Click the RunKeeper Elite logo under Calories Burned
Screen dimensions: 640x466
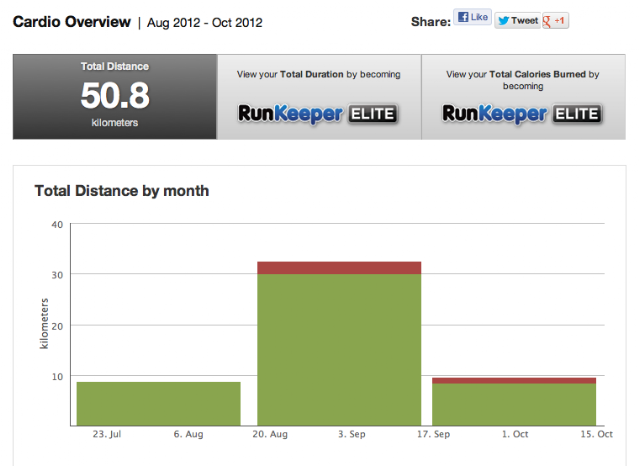tap(522, 114)
